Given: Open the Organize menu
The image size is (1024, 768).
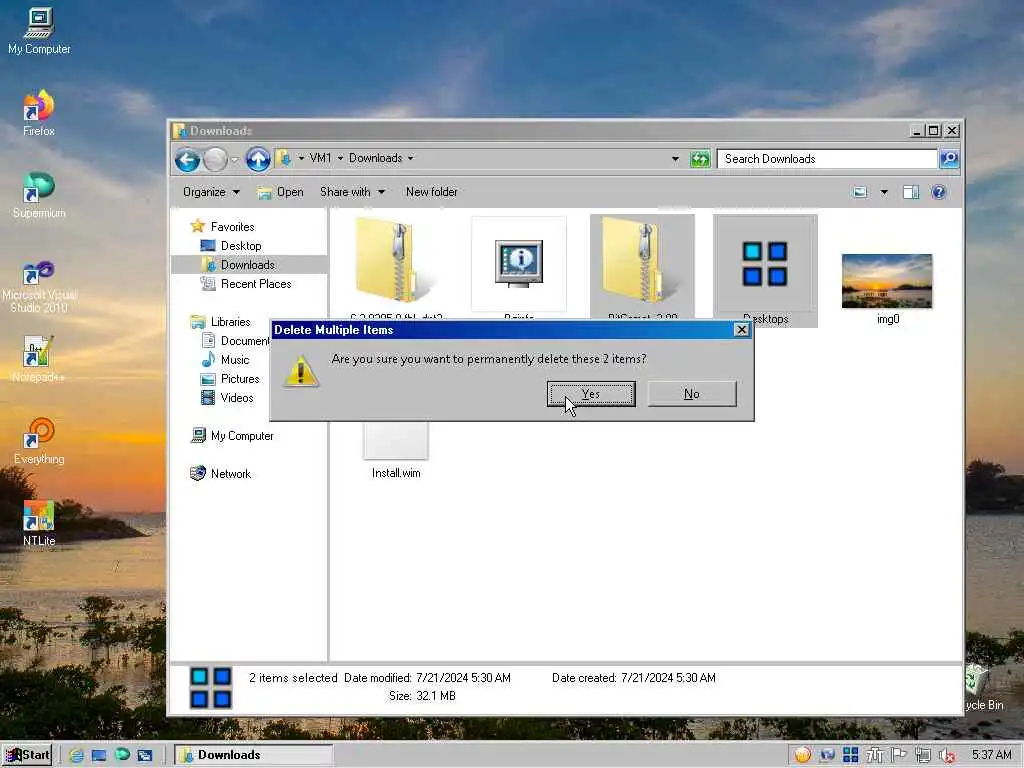Looking at the screenshot, I should [x=212, y=192].
